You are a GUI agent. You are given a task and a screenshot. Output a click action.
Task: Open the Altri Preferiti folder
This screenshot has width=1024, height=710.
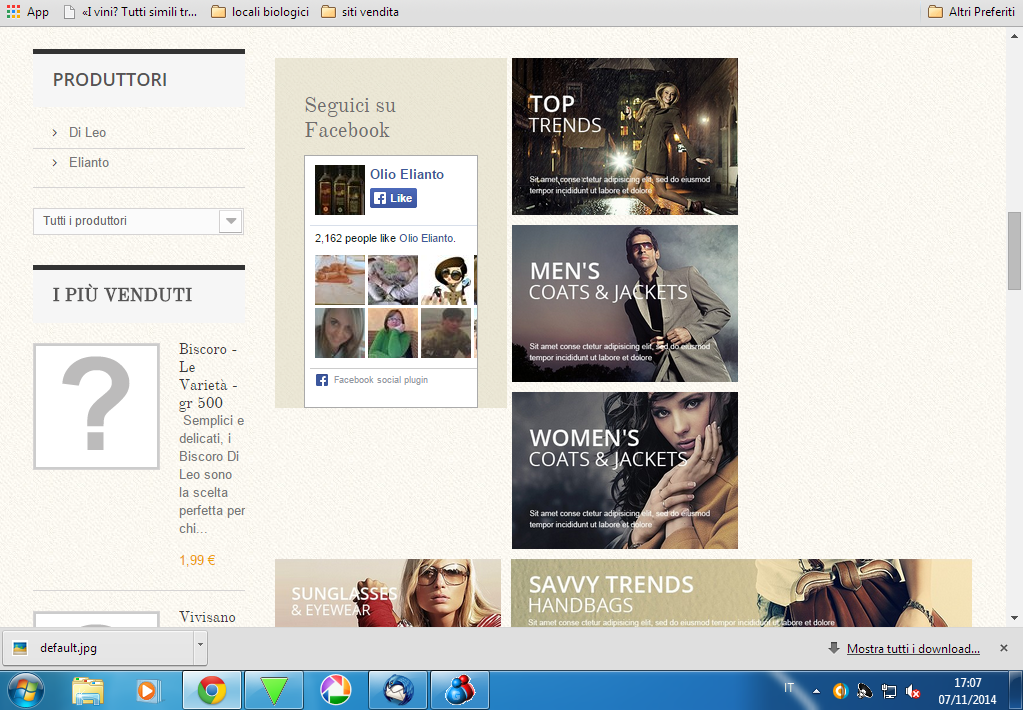[971, 12]
